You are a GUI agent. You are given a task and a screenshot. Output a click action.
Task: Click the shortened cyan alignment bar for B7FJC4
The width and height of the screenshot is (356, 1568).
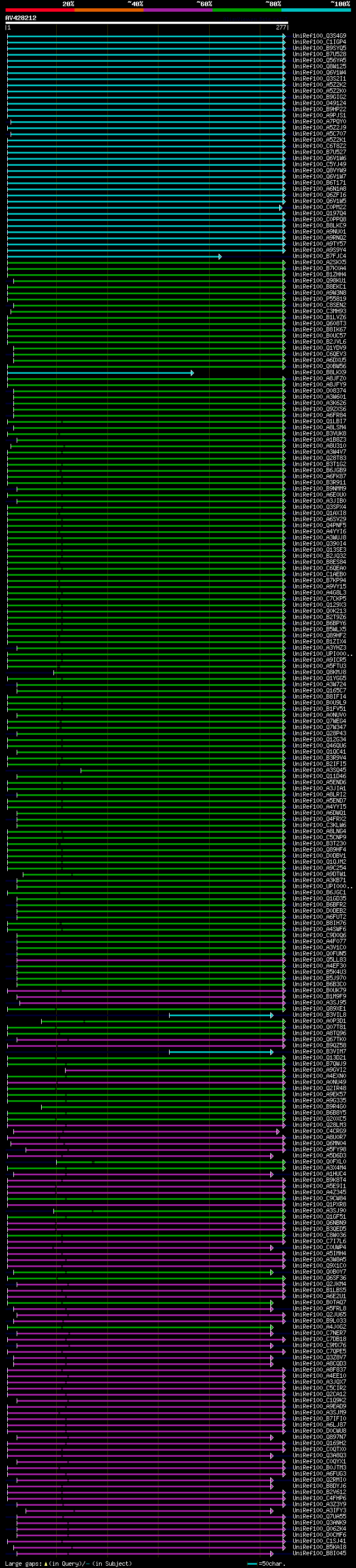(115, 257)
